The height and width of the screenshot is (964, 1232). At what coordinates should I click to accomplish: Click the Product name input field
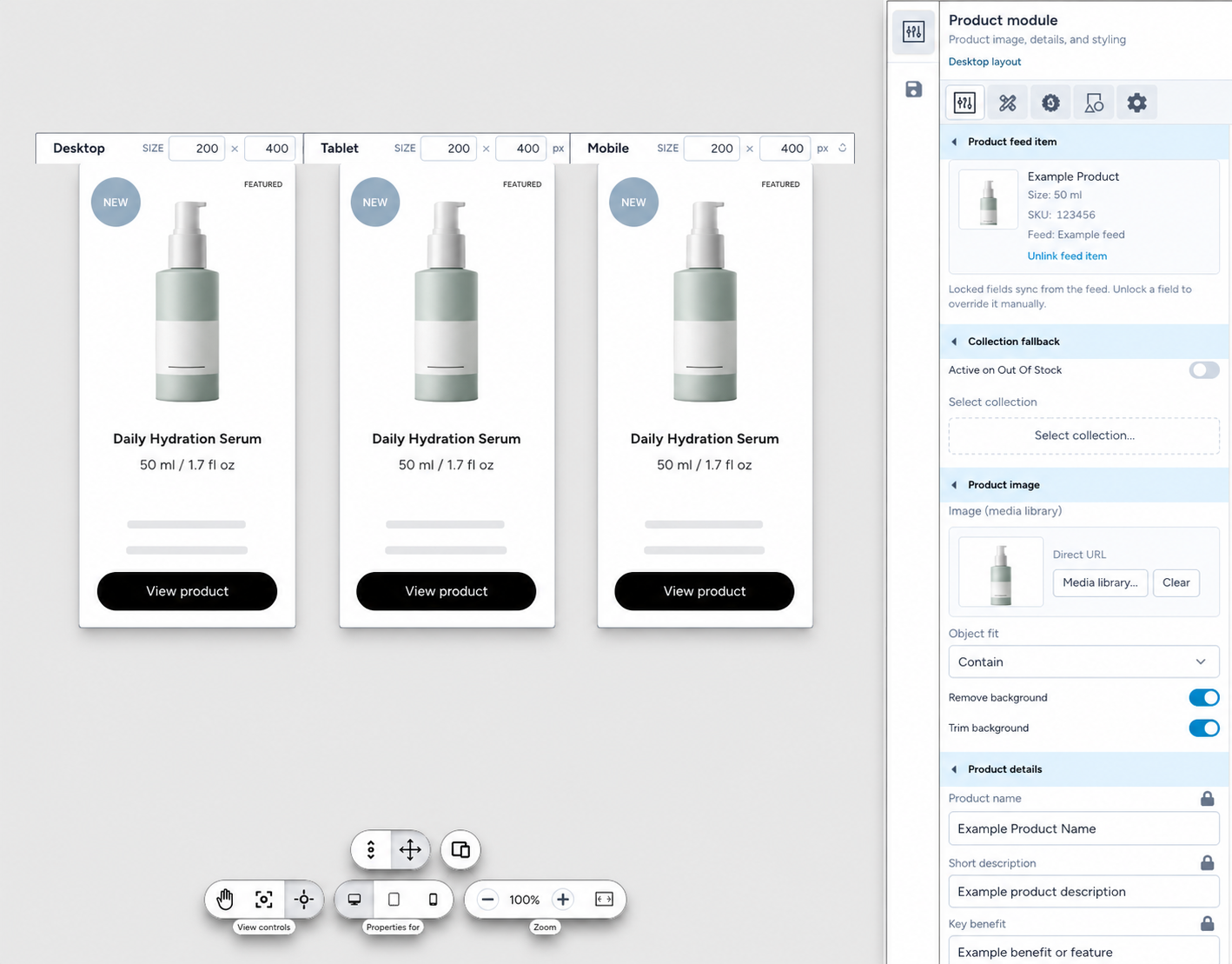1084,828
